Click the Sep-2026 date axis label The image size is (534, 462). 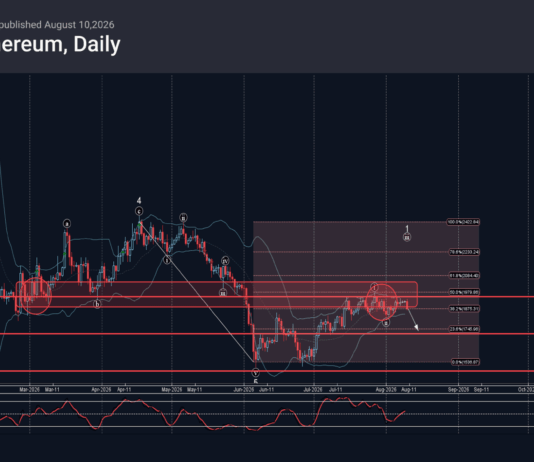pyautogui.click(x=458, y=389)
